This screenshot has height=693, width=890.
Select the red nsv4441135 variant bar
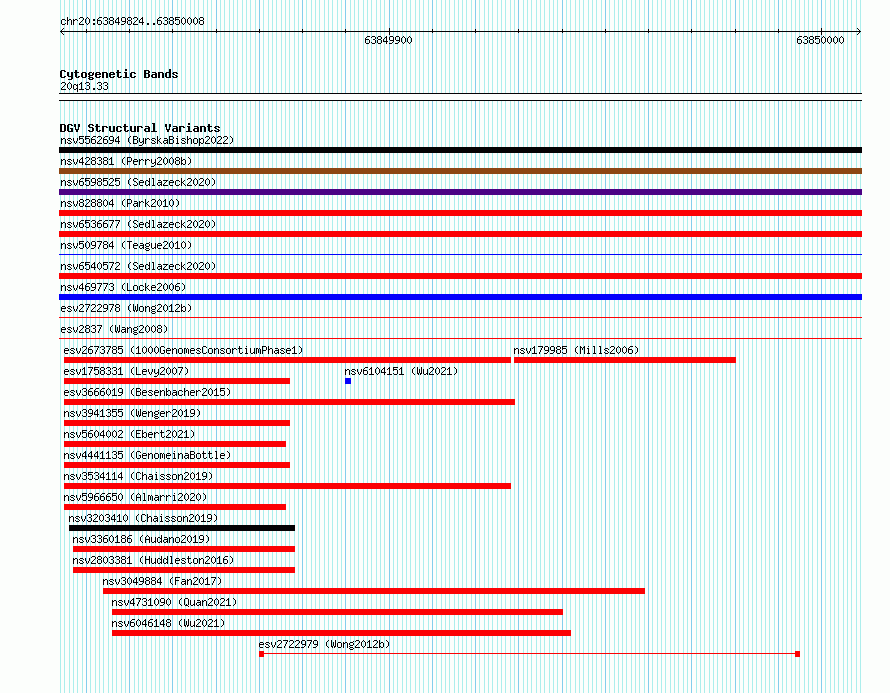(177, 465)
